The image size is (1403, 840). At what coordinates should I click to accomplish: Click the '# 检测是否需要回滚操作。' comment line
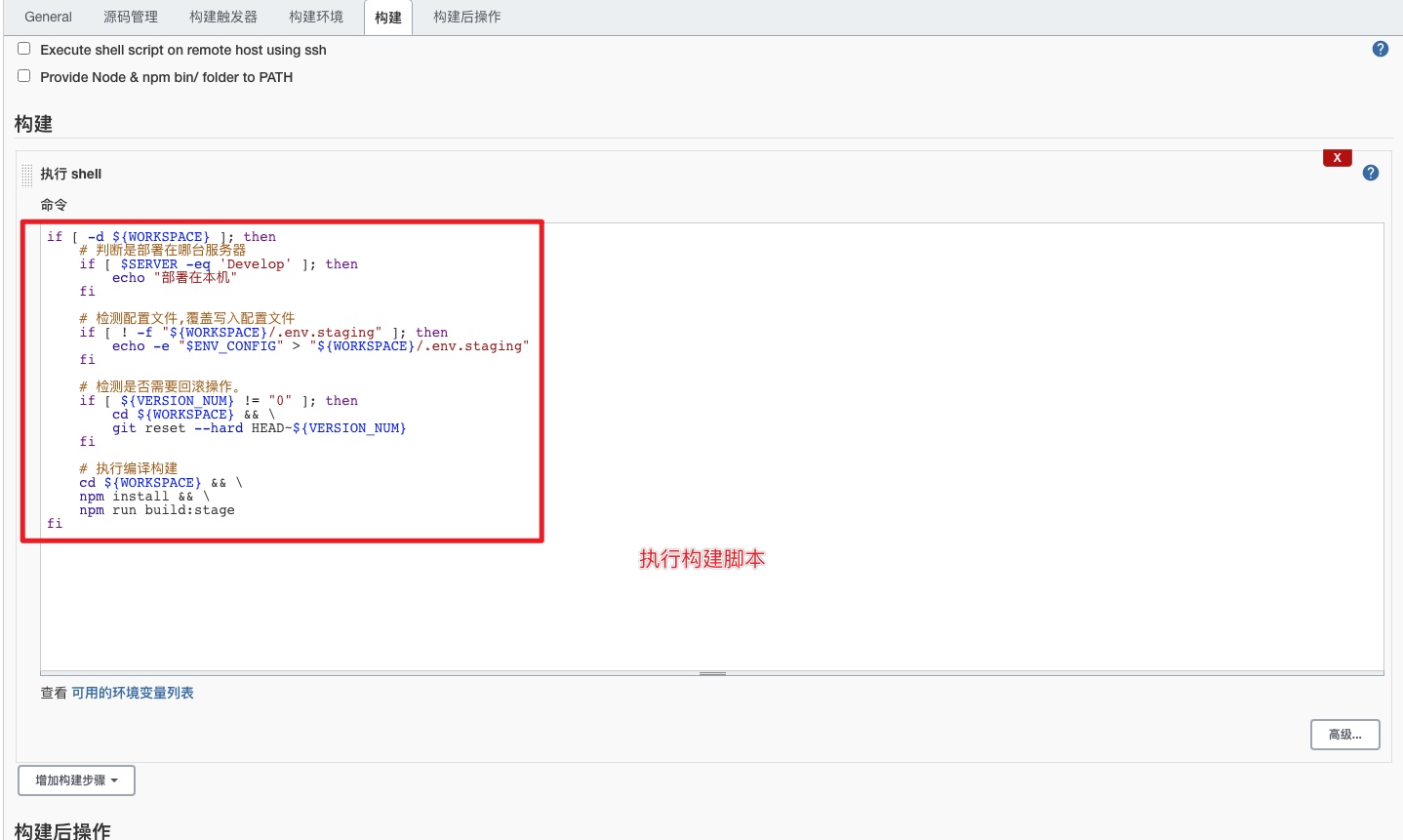(x=161, y=387)
